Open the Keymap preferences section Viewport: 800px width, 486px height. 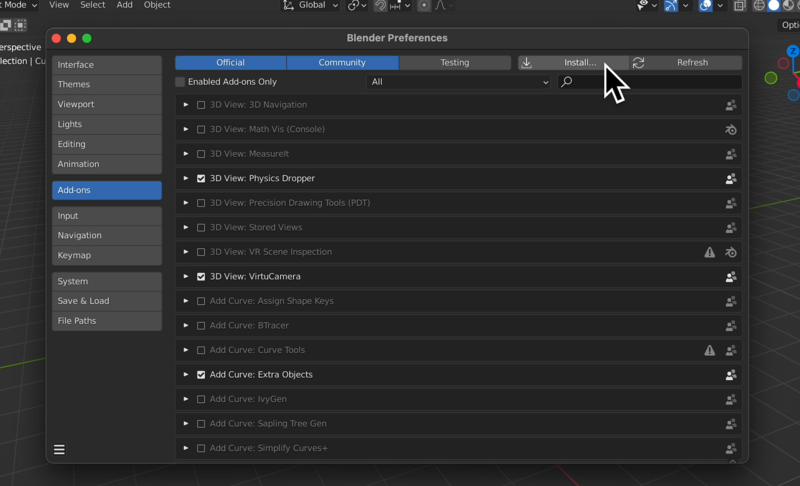[107, 255]
